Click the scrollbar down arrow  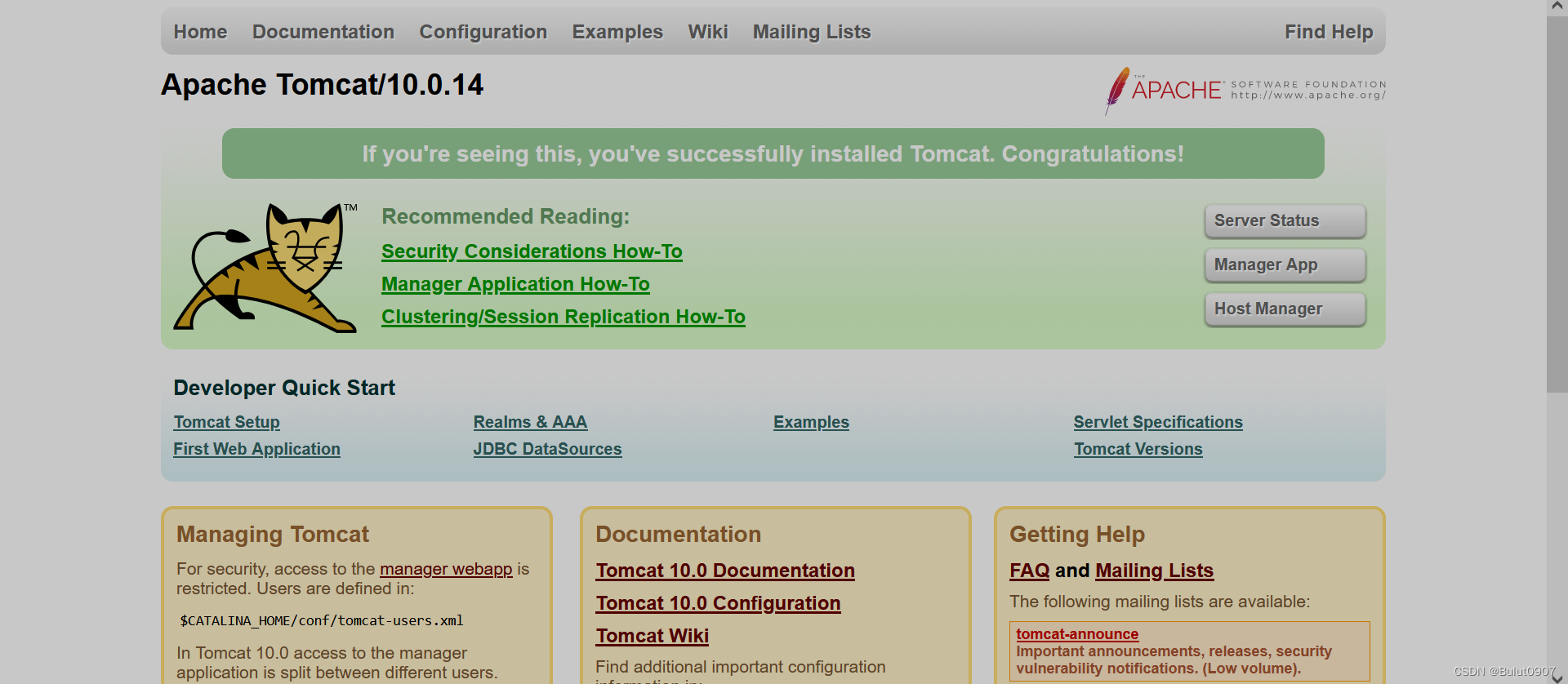coord(1557,677)
